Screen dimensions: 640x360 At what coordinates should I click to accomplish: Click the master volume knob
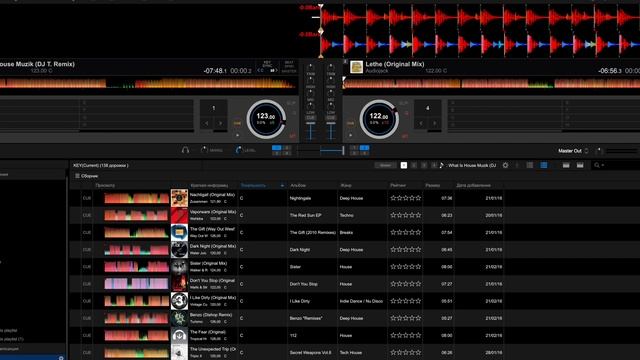coord(599,151)
